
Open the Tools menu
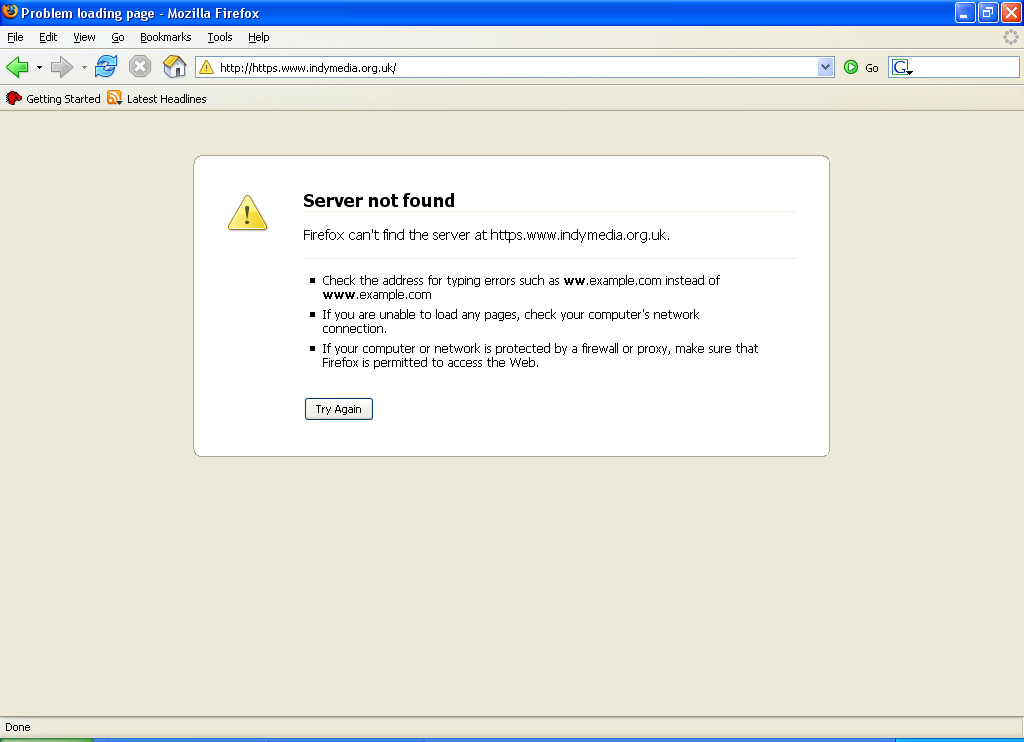[x=220, y=37]
